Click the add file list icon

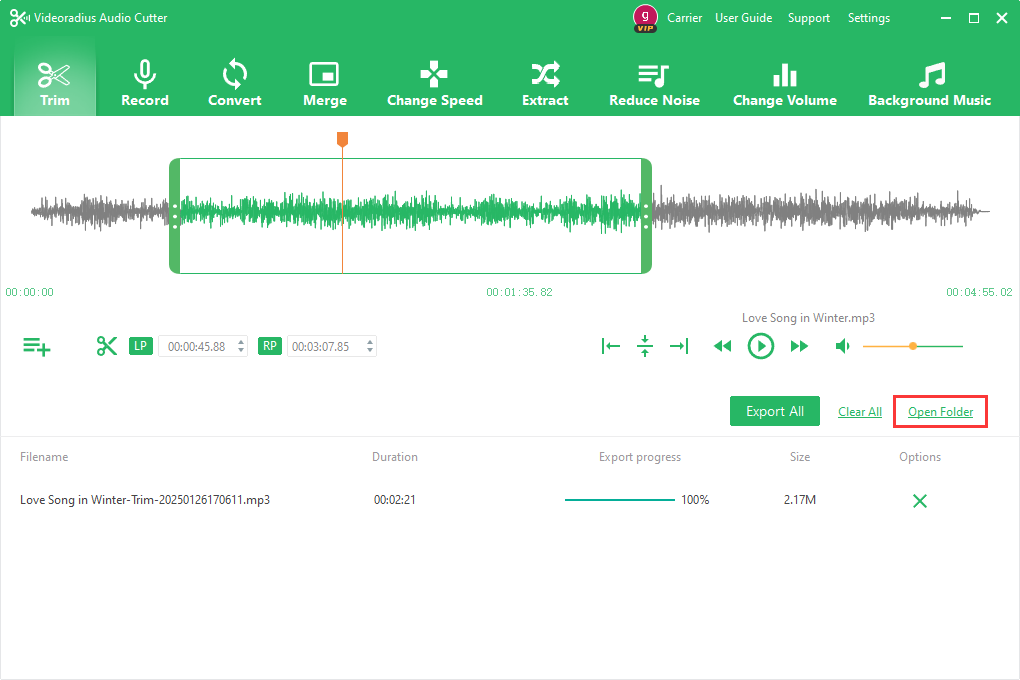point(36,346)
